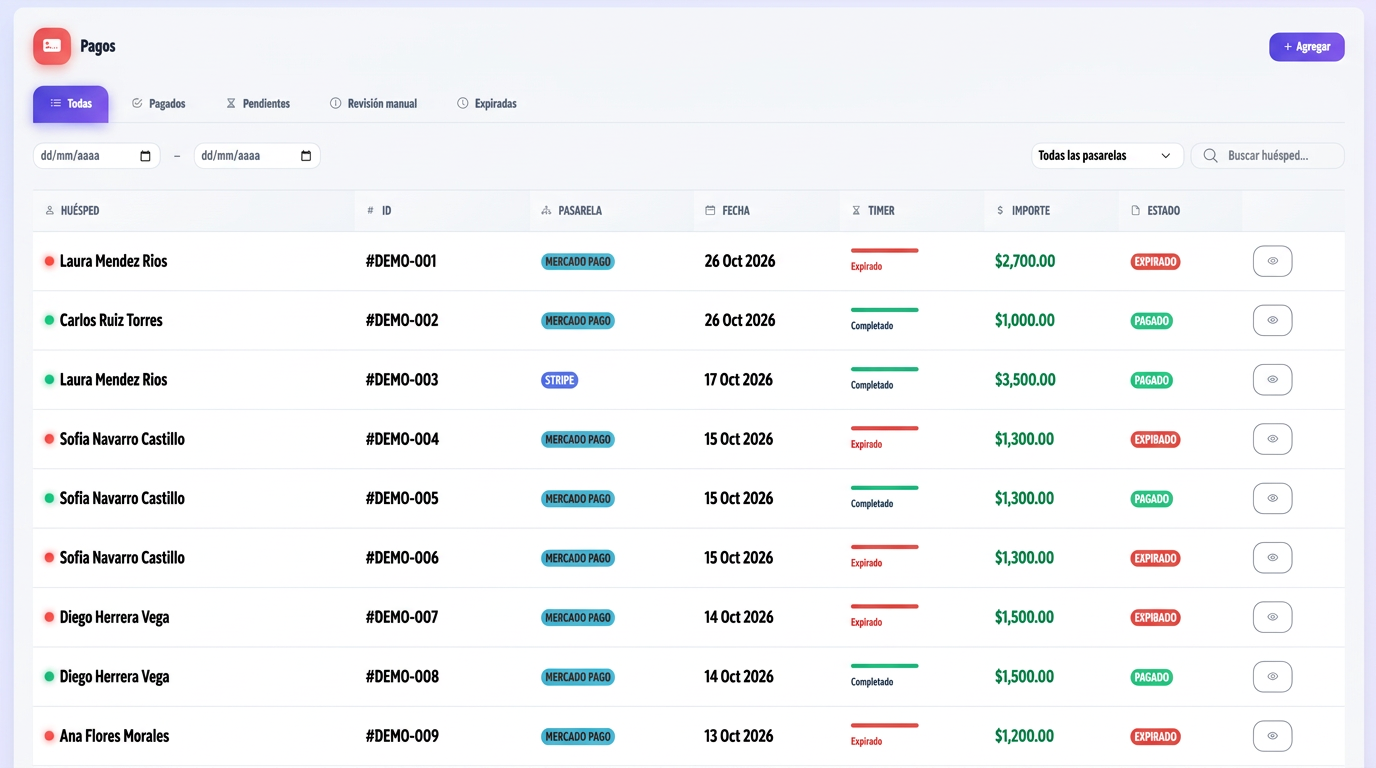Click the network icon beside PASARELA header
1376x768 pixels.
tap(546, 211)
